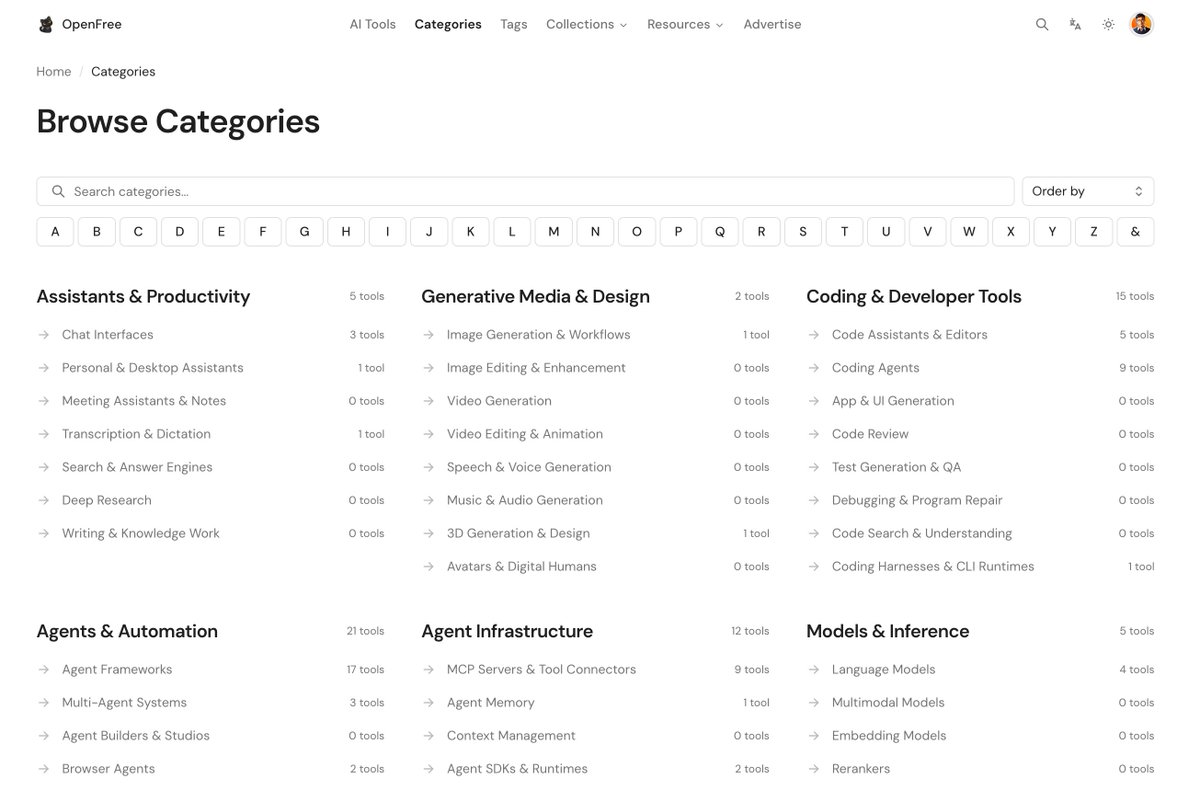1200x790 pixels.
Task: Click arrow icon beside Agent Frameworks
Action: pos(44,670)
